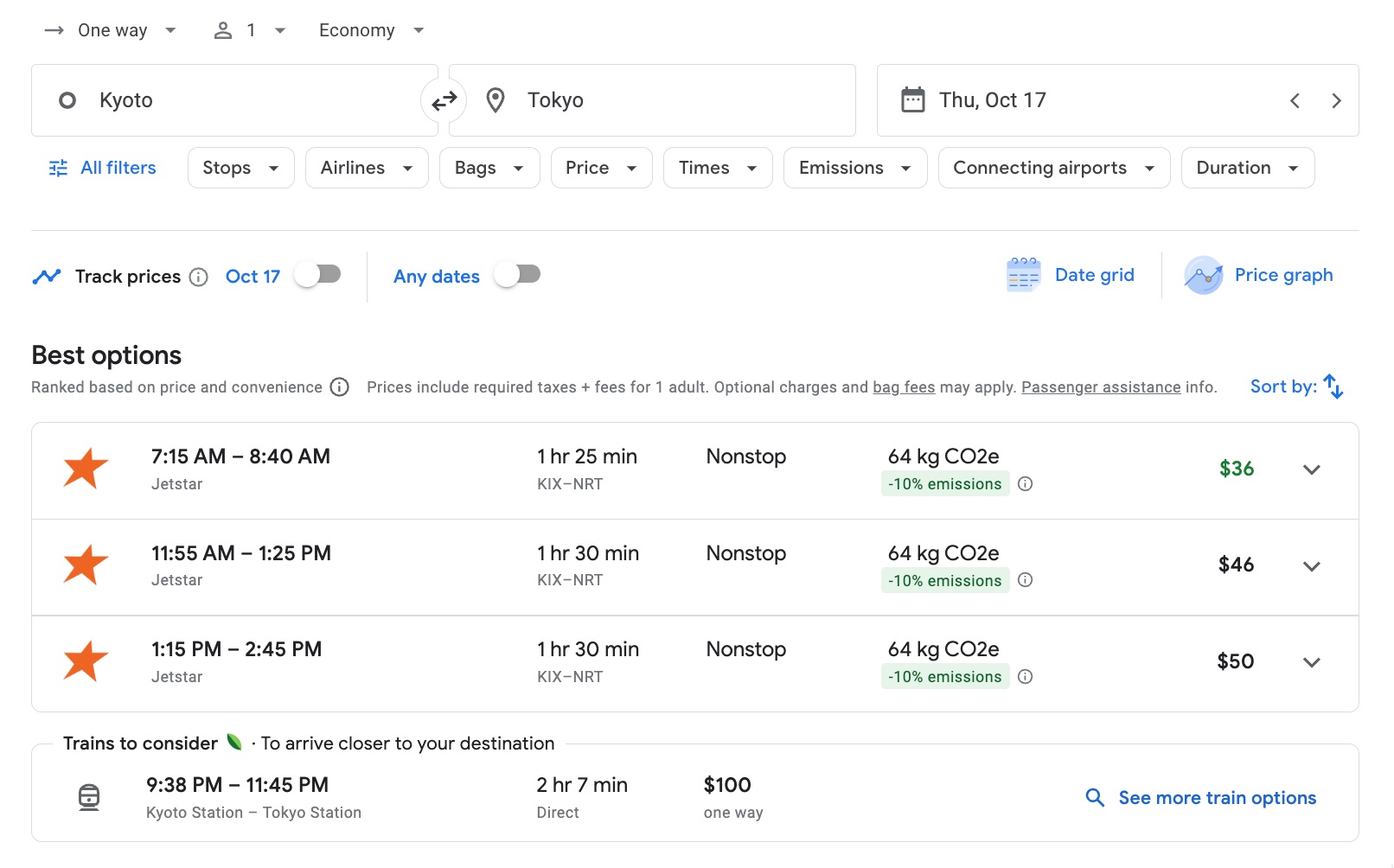Open the Stops filter dropdown

coord(240,167)
